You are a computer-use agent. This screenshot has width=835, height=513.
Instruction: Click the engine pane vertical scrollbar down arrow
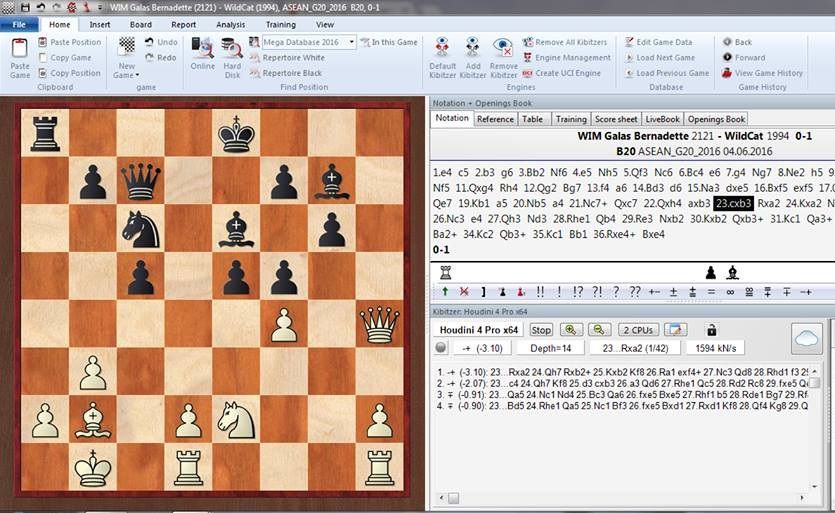814,486
